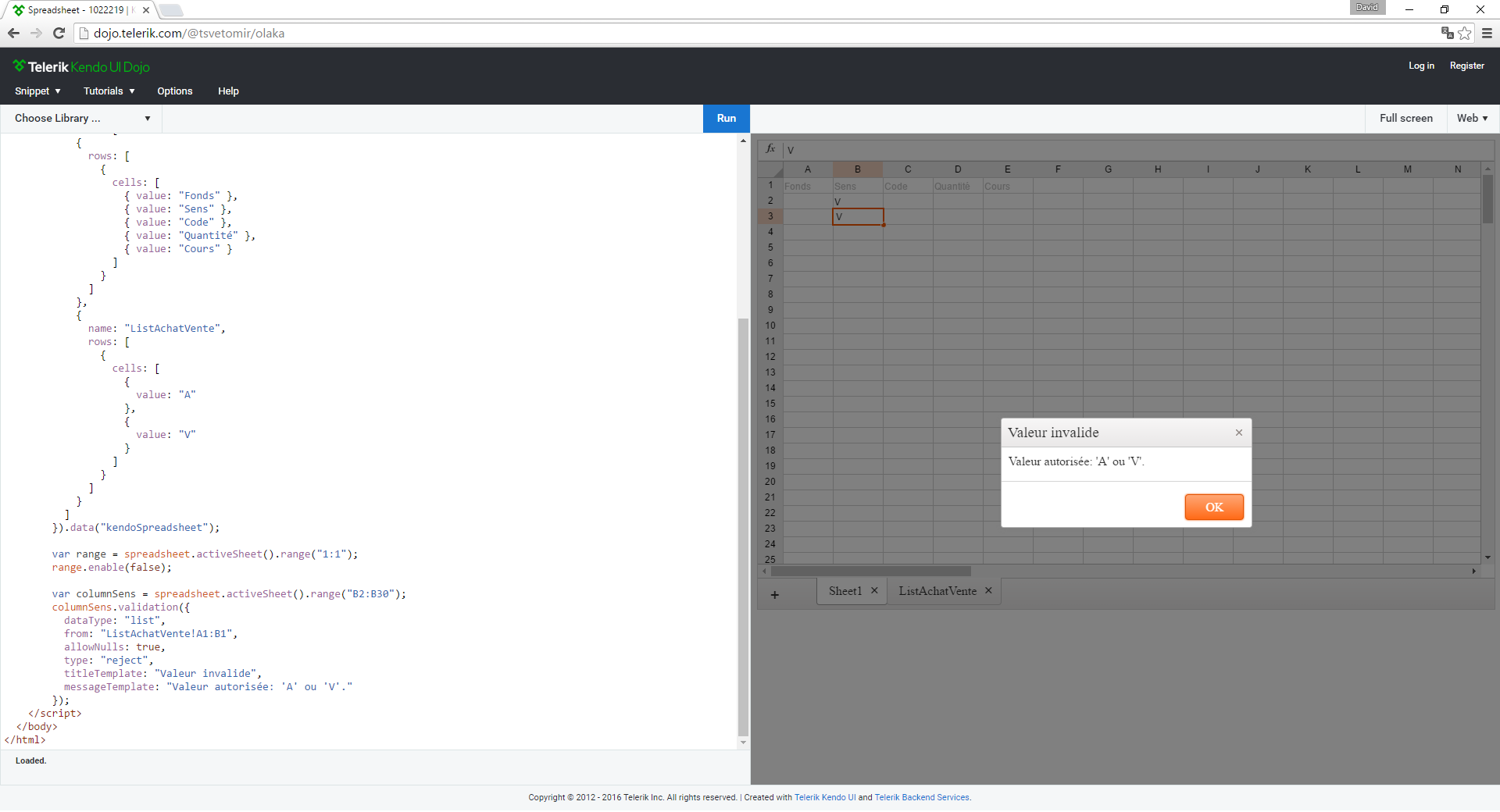Click the Loaded status text
The width and height of the screenshot is (1500, 812).
point(31,760)
